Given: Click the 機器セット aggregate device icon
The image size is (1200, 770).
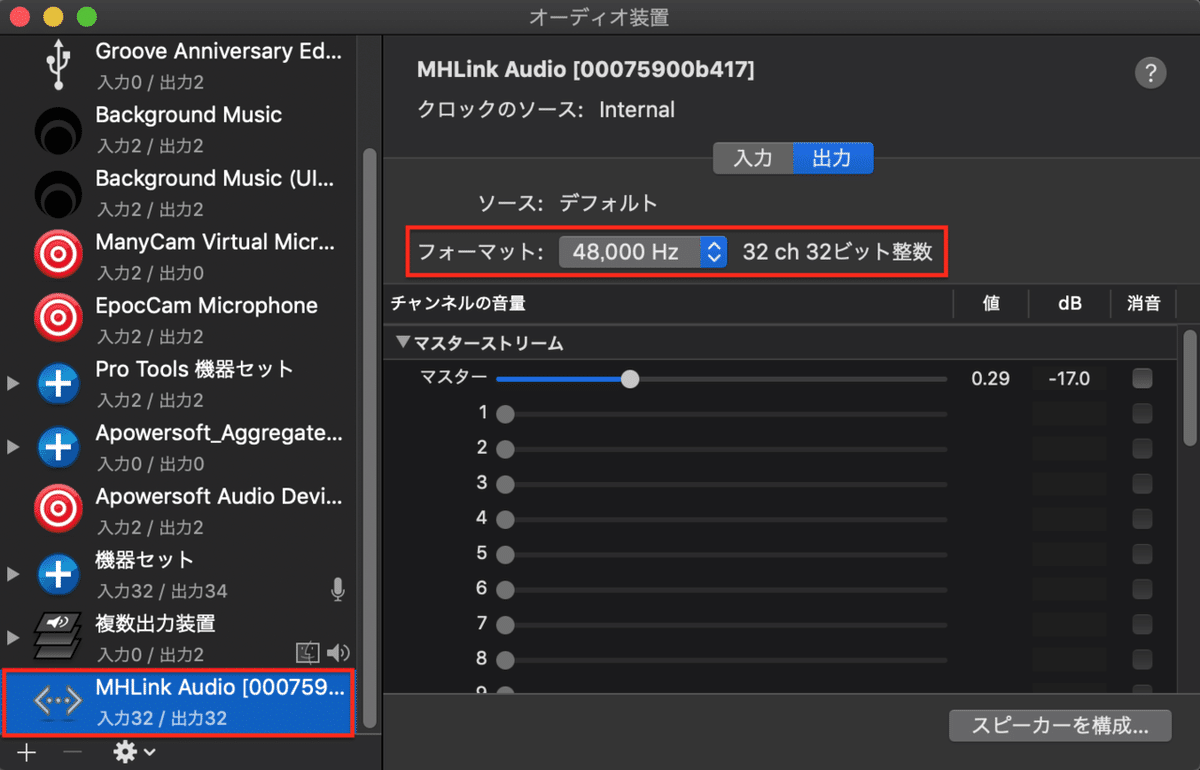Looking at the screenshot, I should point(59,574).
